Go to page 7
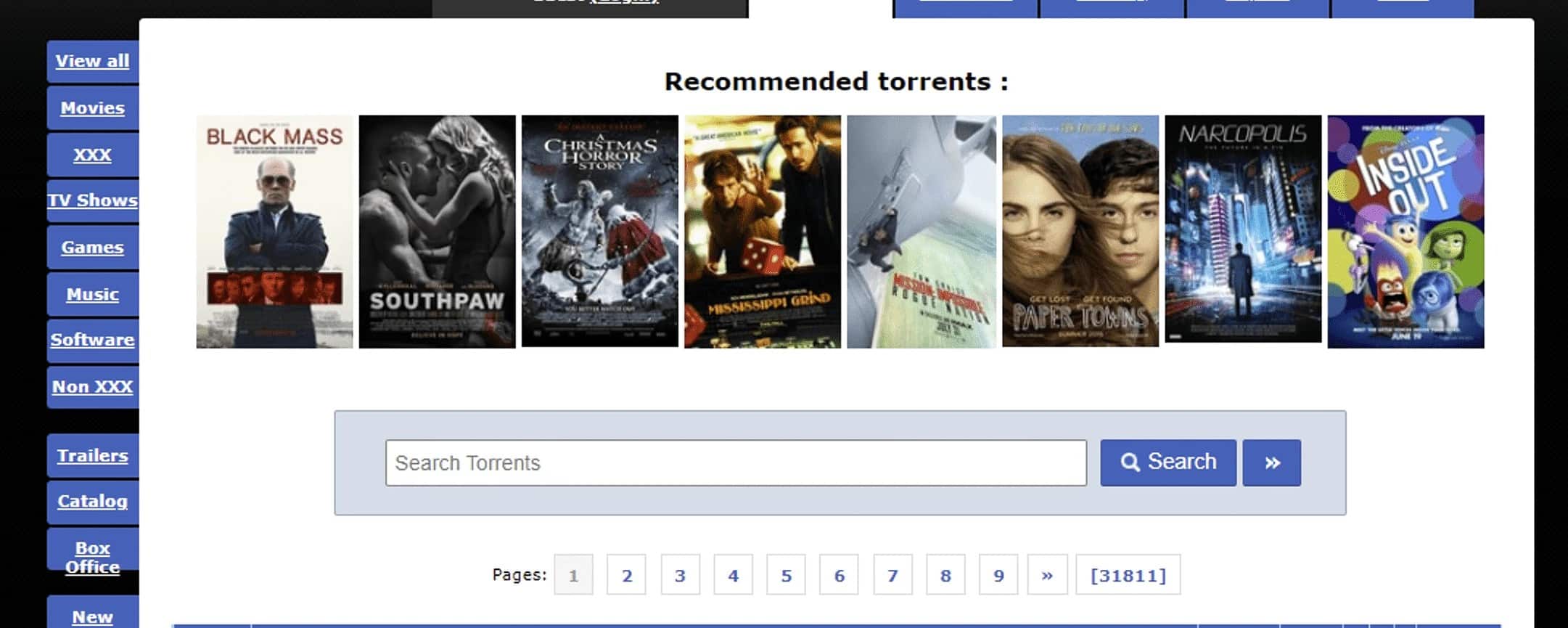This screenshot has height=628, width=1568. [892, 575]
